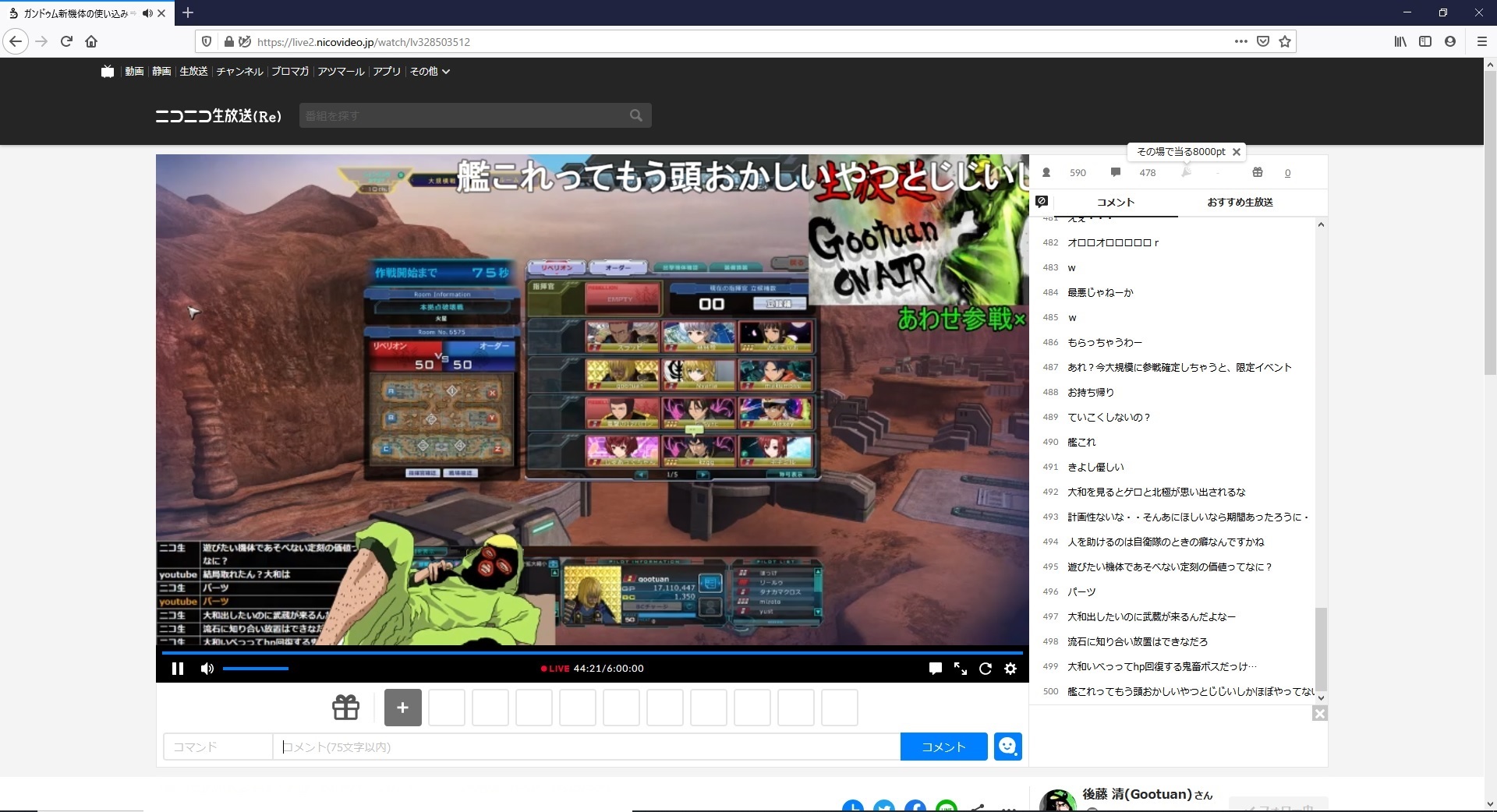Pause the live stream playback
1497x812 pixels.
[x=178, y=669]
